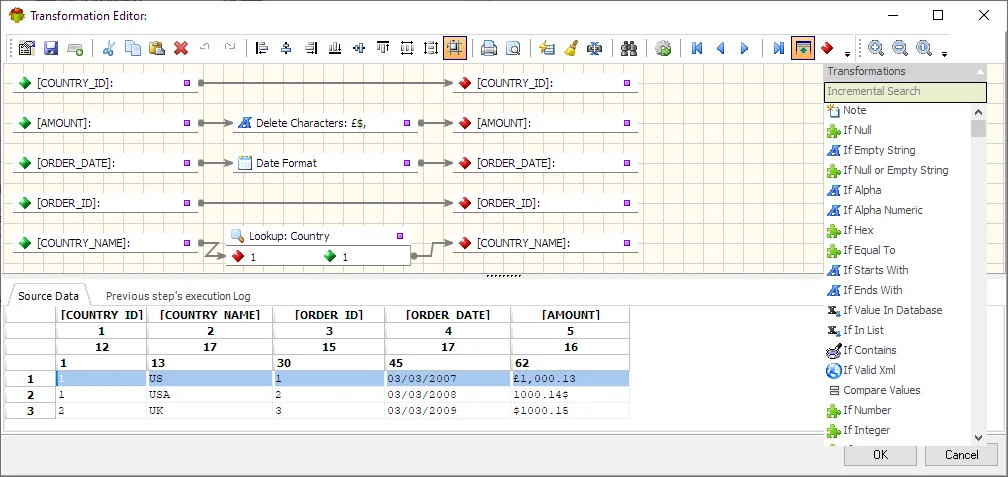Open transformation properties from the toolbar
The width and height of the screenshot is (1008, 477).
[x=26, y=48]
